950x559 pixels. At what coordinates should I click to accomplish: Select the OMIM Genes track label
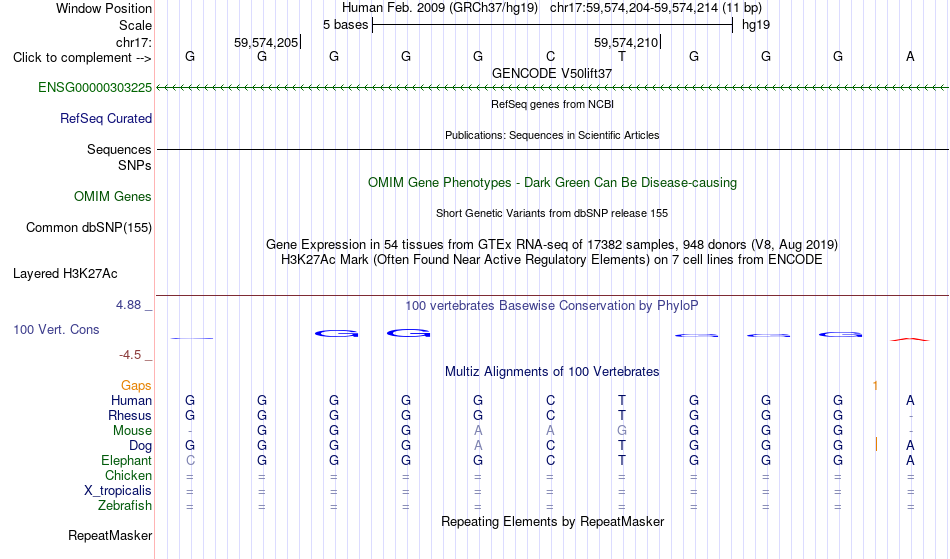click(112, 196)
